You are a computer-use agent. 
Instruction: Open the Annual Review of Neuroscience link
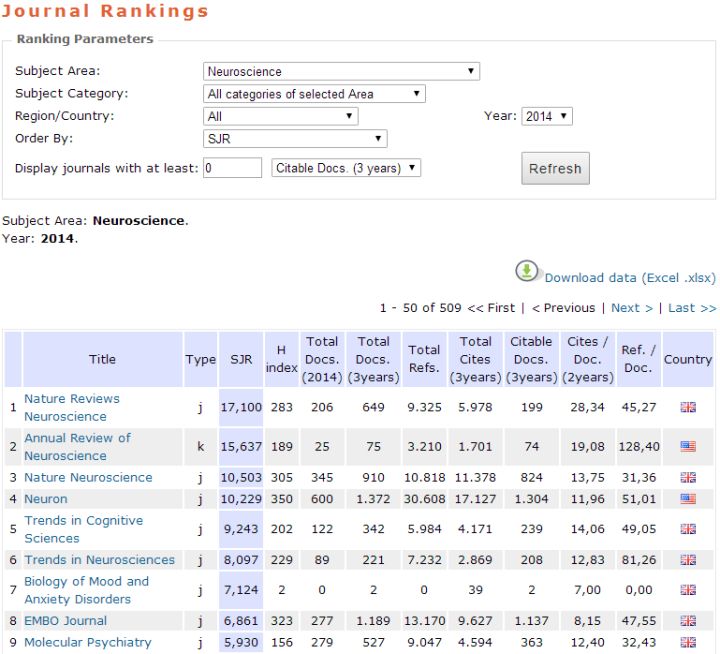77,446
